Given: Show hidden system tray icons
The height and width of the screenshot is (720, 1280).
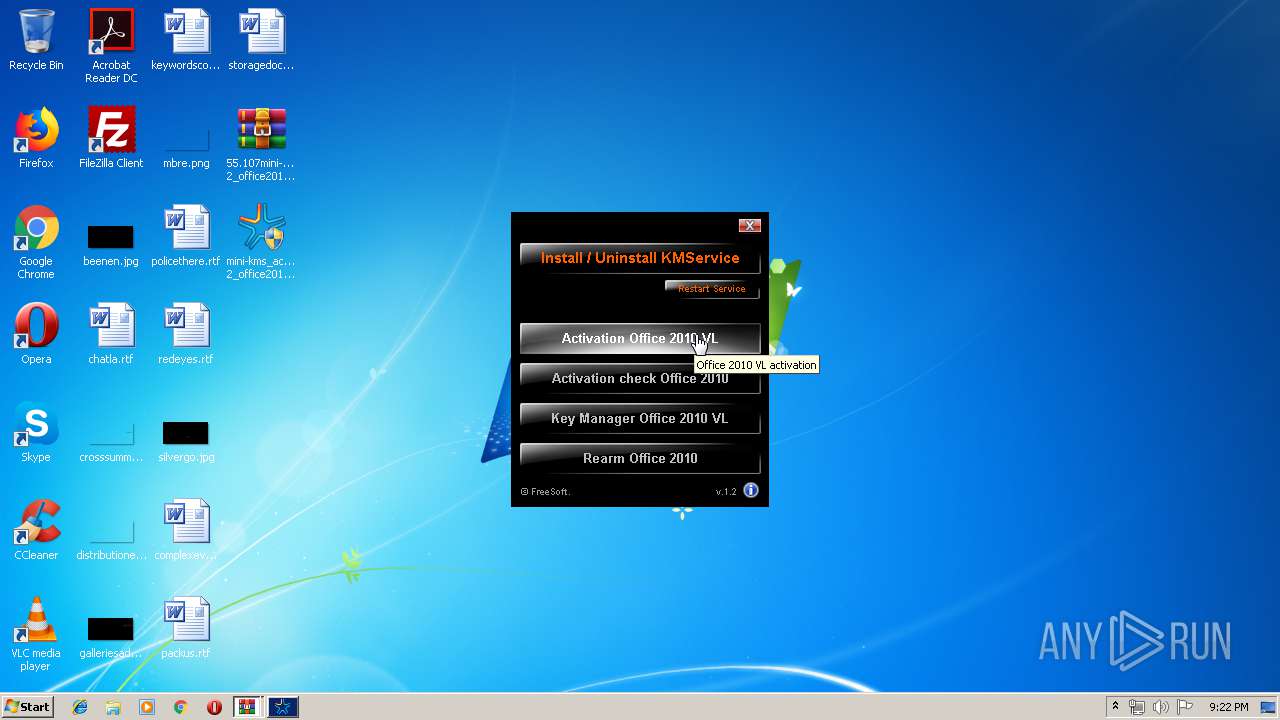Looking at the screenshot, I should tap(1115, 707).
